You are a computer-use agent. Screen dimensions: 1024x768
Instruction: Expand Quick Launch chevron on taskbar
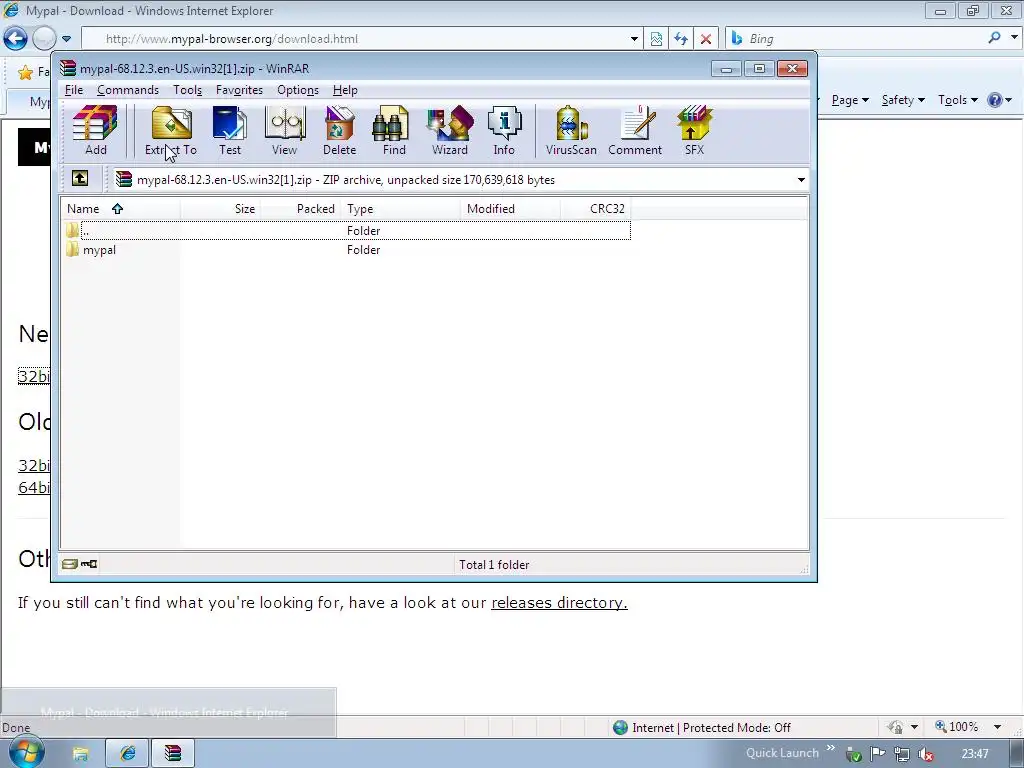[x=831, y=748]
